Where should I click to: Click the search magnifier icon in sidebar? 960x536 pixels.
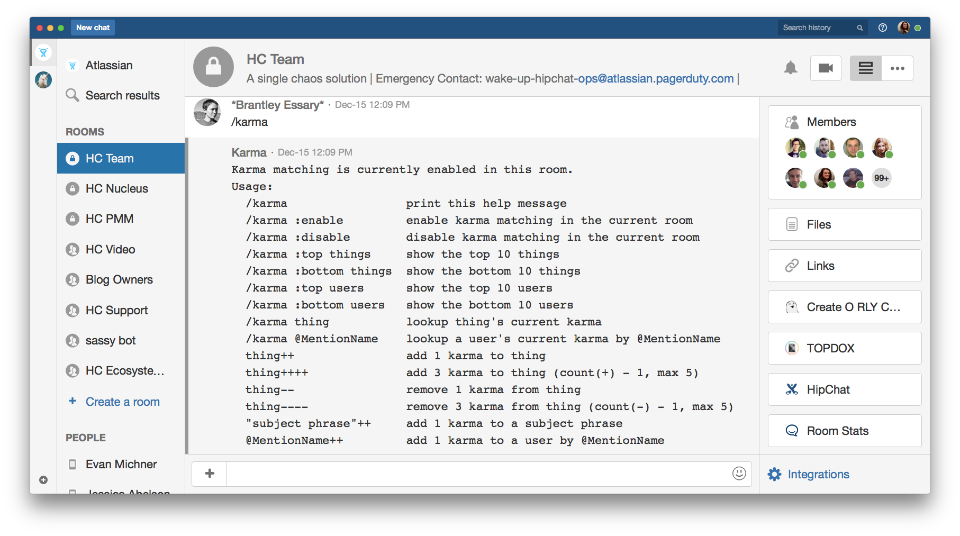72,95
